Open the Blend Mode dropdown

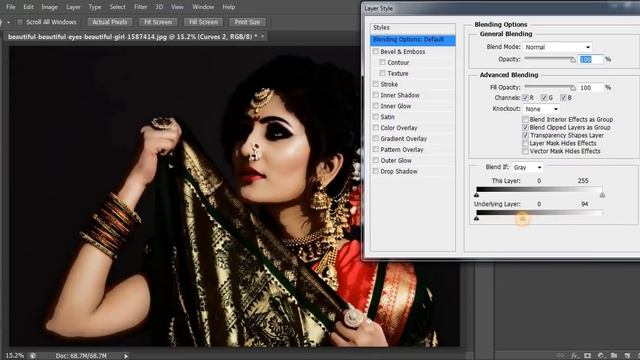coord(558,47)
